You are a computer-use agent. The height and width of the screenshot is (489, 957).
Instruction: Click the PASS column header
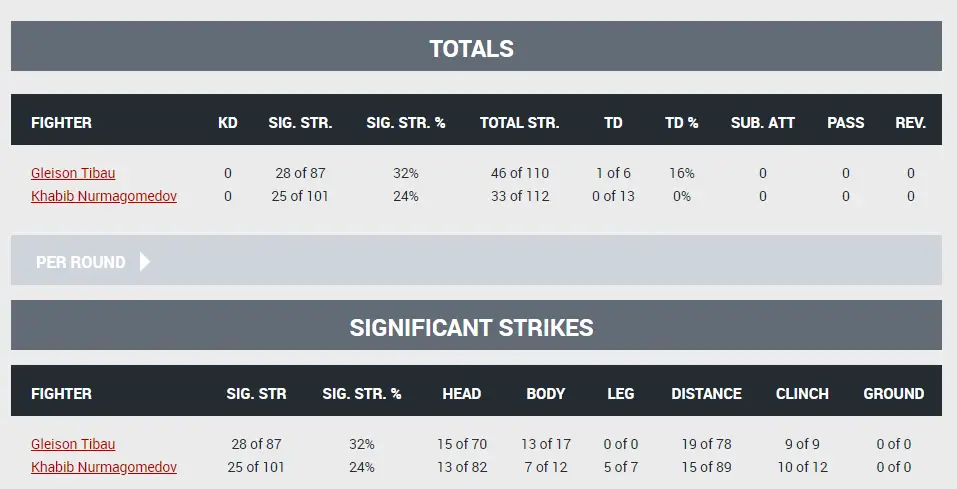click(846, 123)
